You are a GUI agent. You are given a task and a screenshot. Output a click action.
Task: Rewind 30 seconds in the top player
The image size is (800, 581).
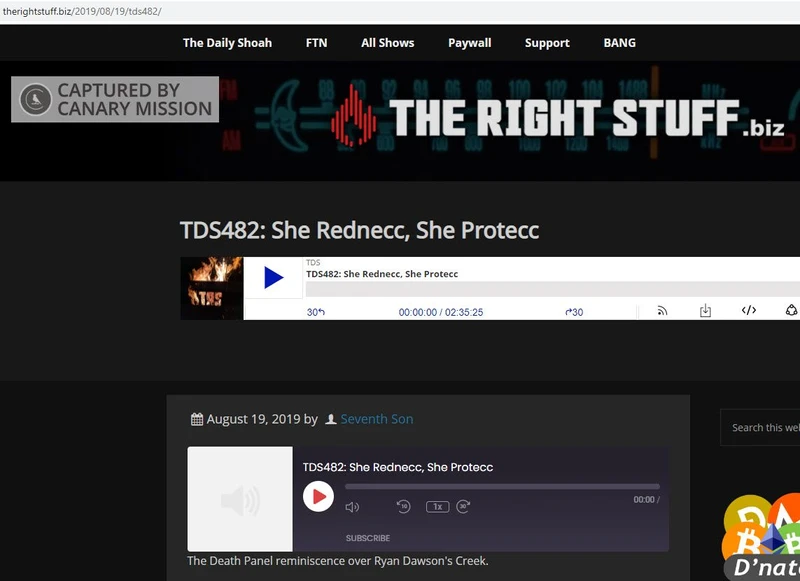pyautogui.click(x=315, y=312)
